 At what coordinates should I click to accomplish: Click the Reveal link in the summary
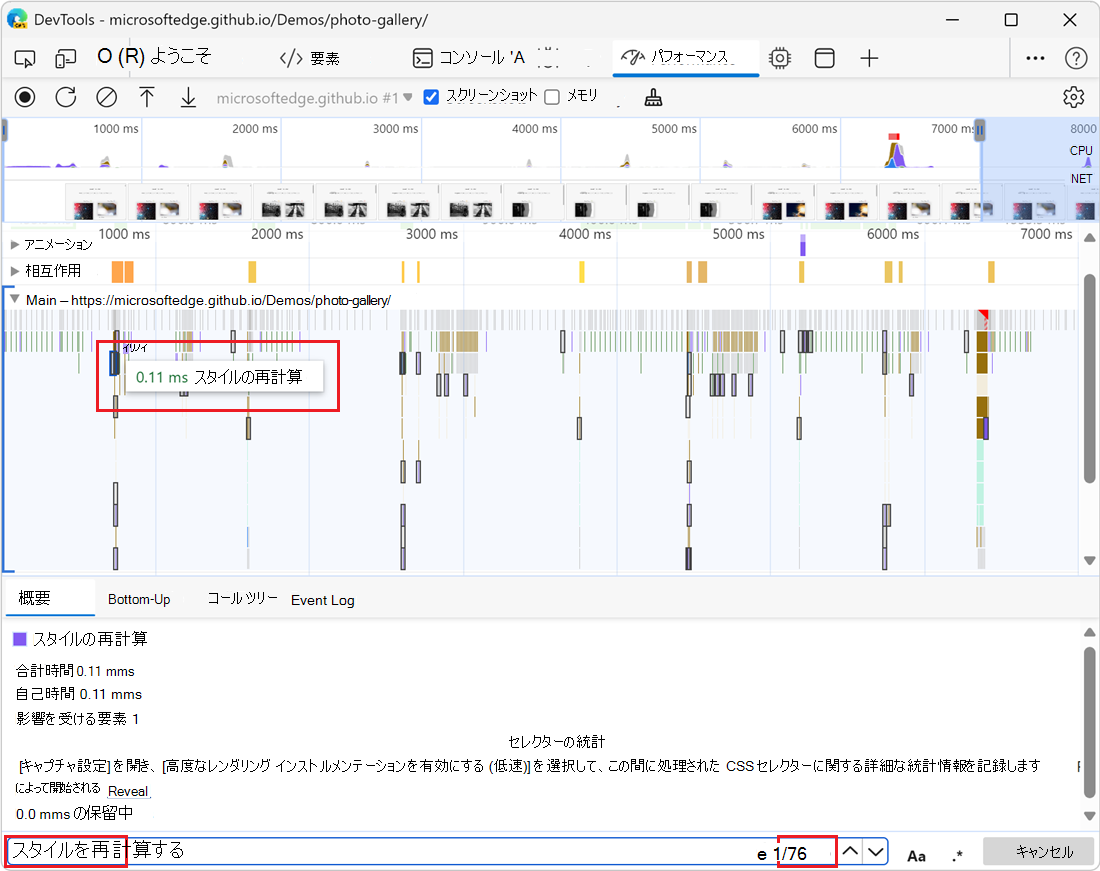click(x=128, y=791)
